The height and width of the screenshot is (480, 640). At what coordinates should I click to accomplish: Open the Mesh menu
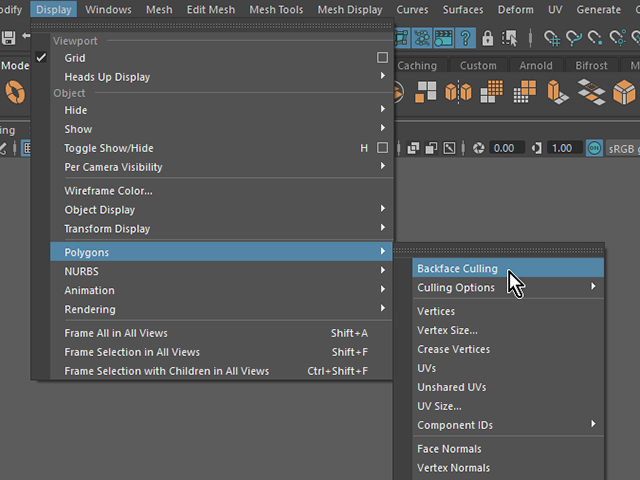coord(159,9)
